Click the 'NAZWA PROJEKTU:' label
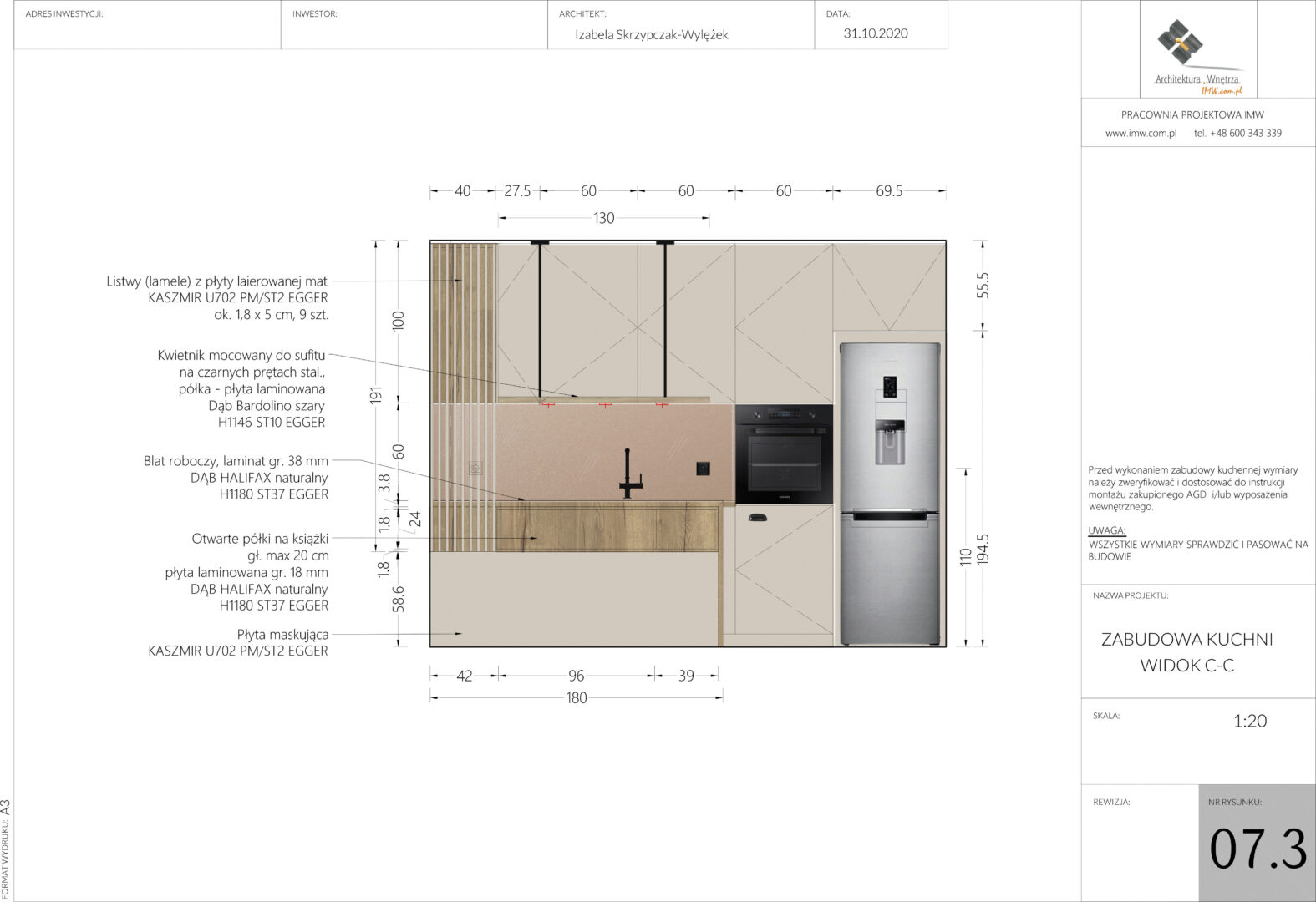This screenshot has width=1316, height=902. point(1131,596)
